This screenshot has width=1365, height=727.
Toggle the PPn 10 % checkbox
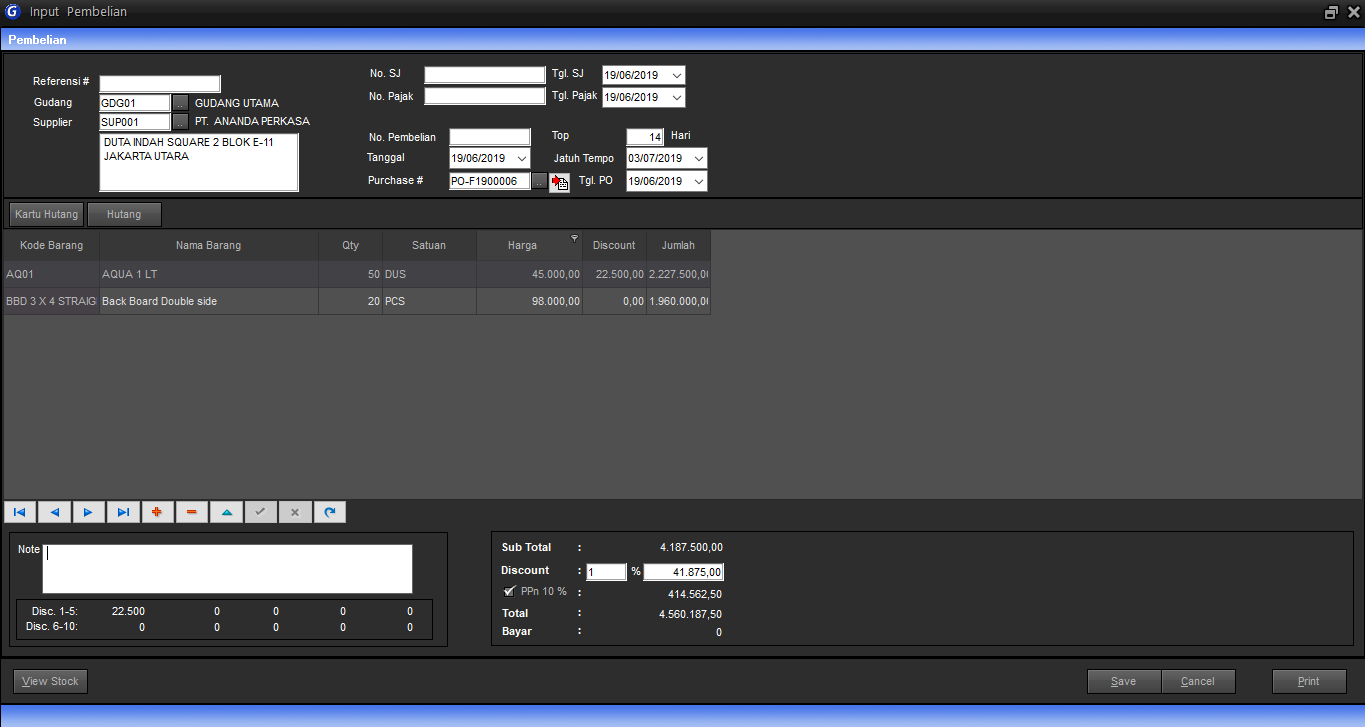(510, 591)
